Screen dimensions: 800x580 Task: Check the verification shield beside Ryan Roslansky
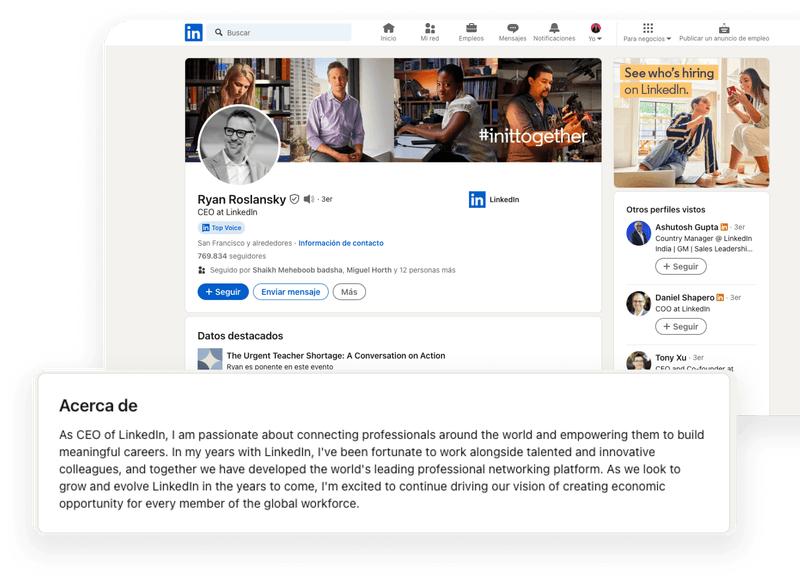point(294,199)
